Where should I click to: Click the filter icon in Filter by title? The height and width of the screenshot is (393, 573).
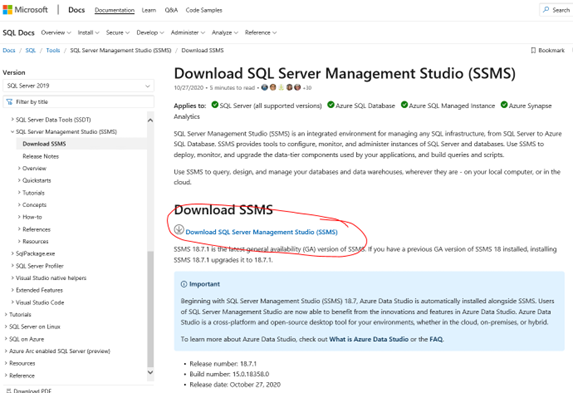(10, 102)
